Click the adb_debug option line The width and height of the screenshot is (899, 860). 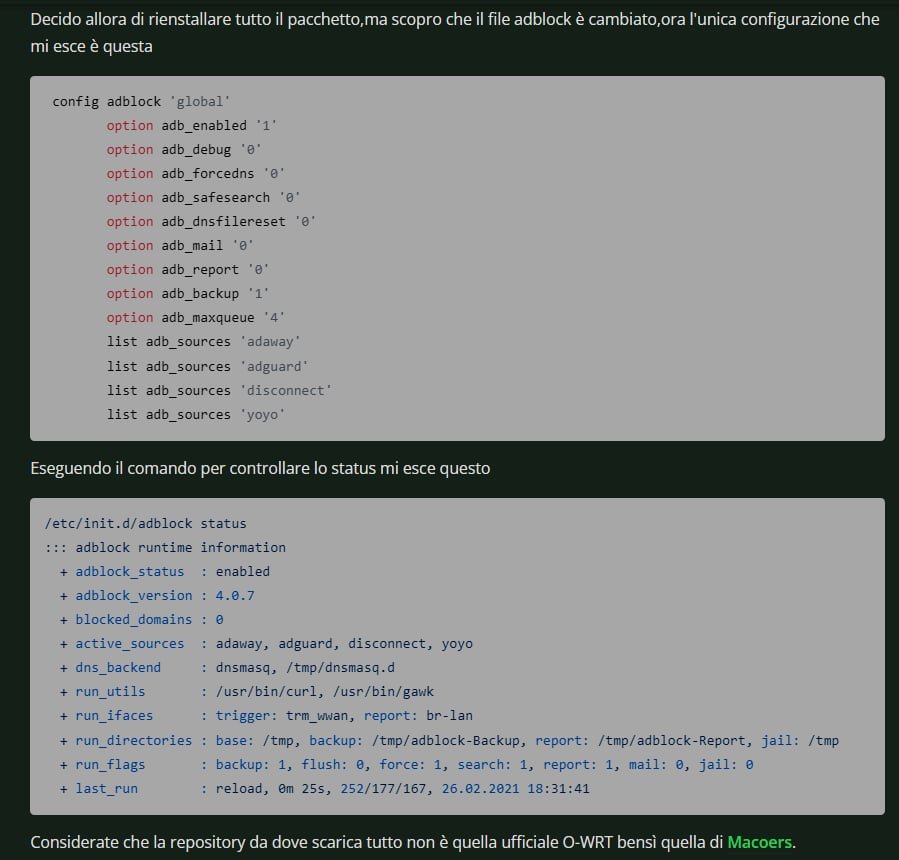(x=184, y=150)
